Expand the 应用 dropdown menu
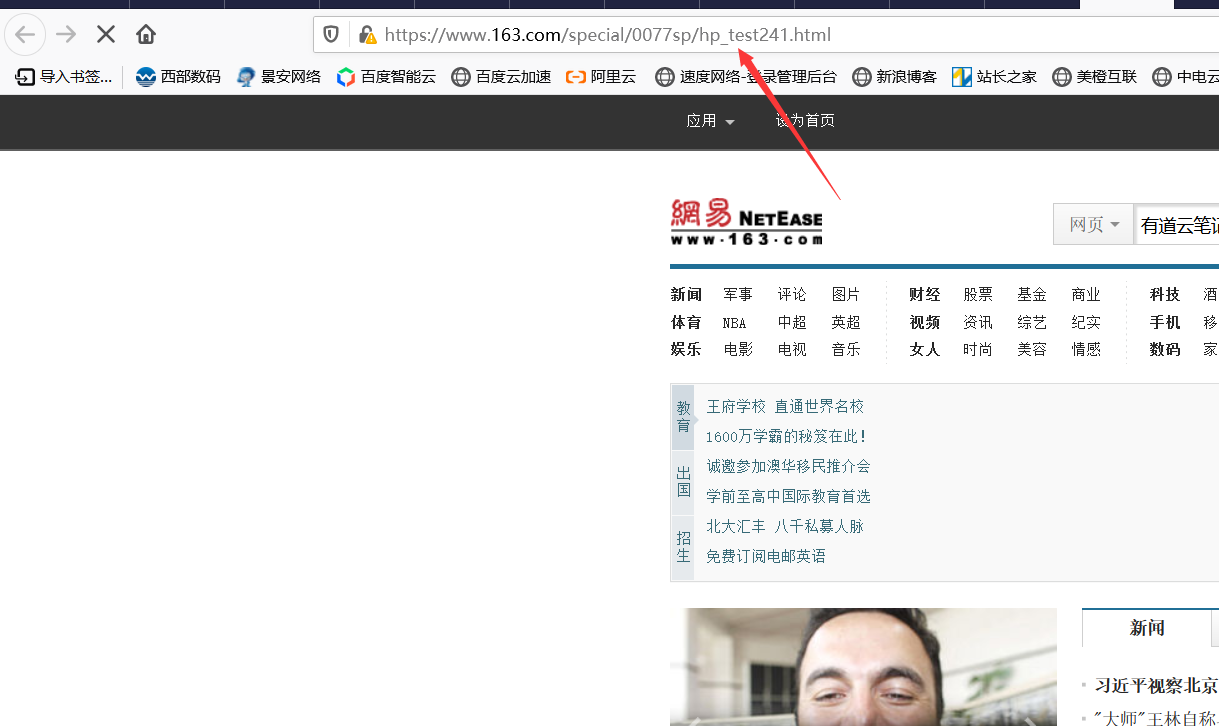The width and height of the screenshot is (1219, 726). (x=710, y=121)
